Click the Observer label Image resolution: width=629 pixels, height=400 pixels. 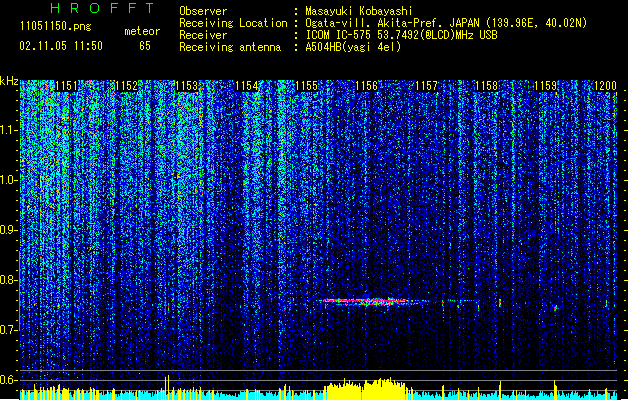(203, 11)
